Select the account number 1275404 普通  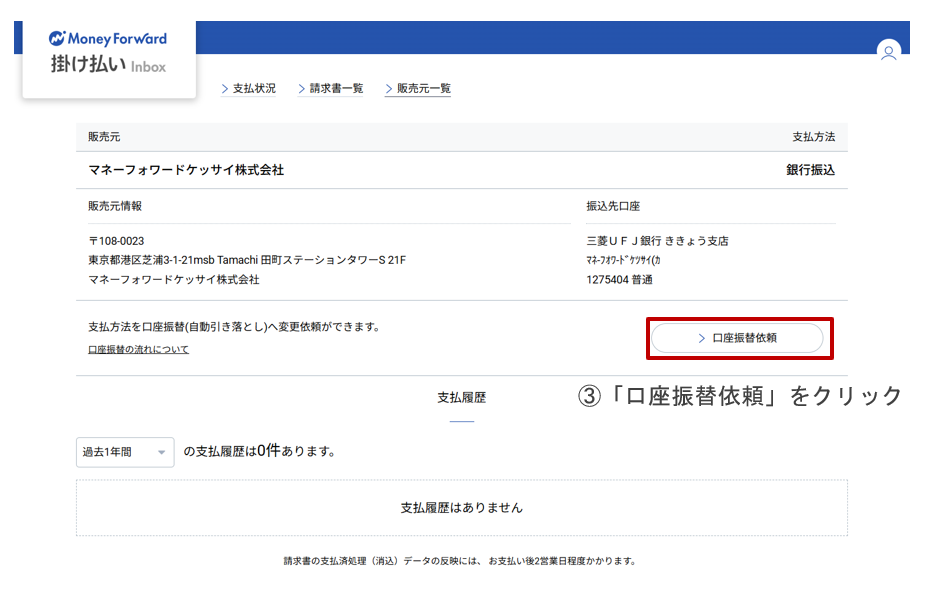click(619, 280)
